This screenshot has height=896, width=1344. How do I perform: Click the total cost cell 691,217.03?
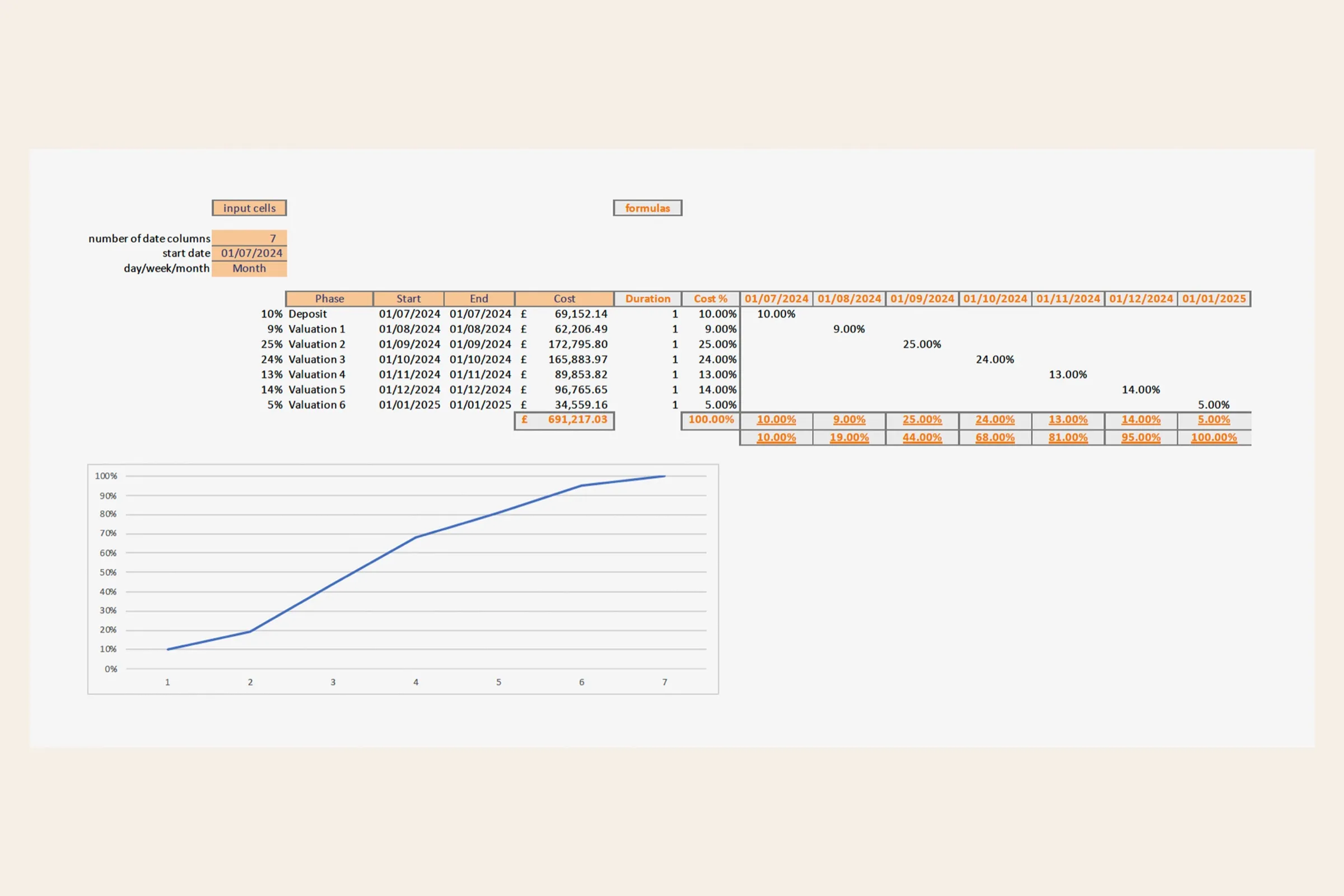[564, 420]
